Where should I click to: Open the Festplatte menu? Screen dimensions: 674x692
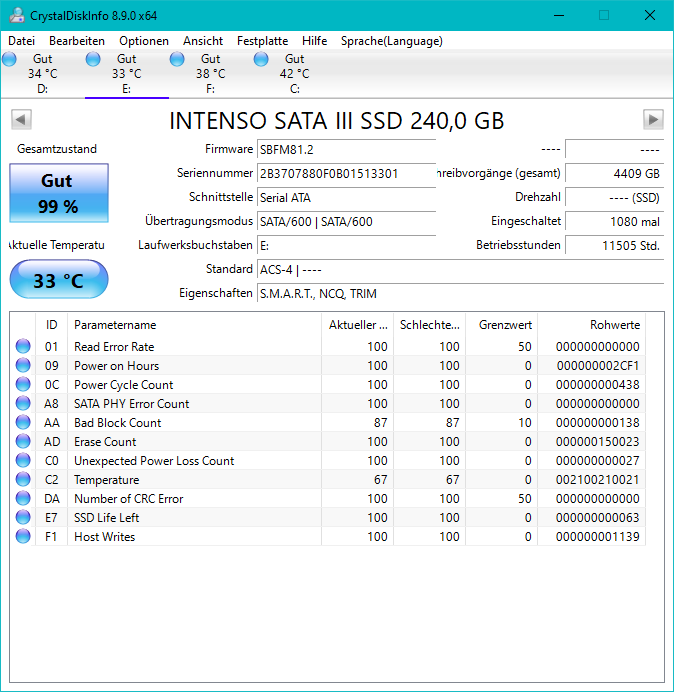262,41
